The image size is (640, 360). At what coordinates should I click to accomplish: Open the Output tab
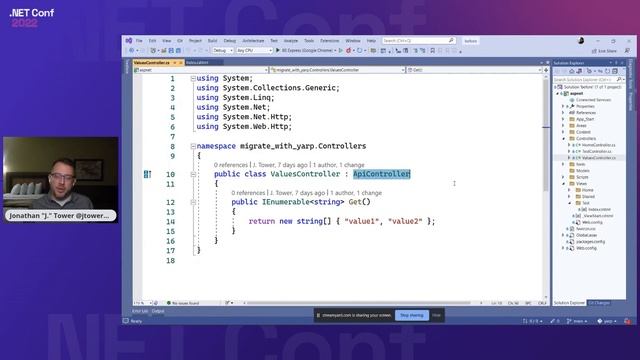click(x=158, y=311)
